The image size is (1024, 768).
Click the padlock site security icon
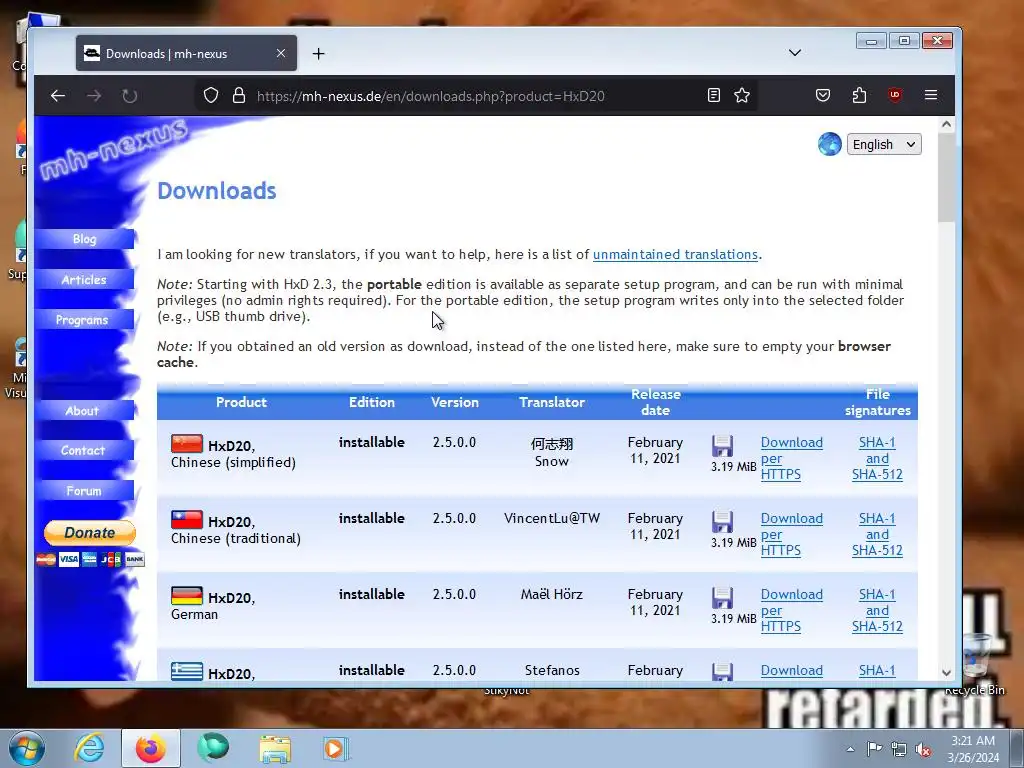[239, 96]
